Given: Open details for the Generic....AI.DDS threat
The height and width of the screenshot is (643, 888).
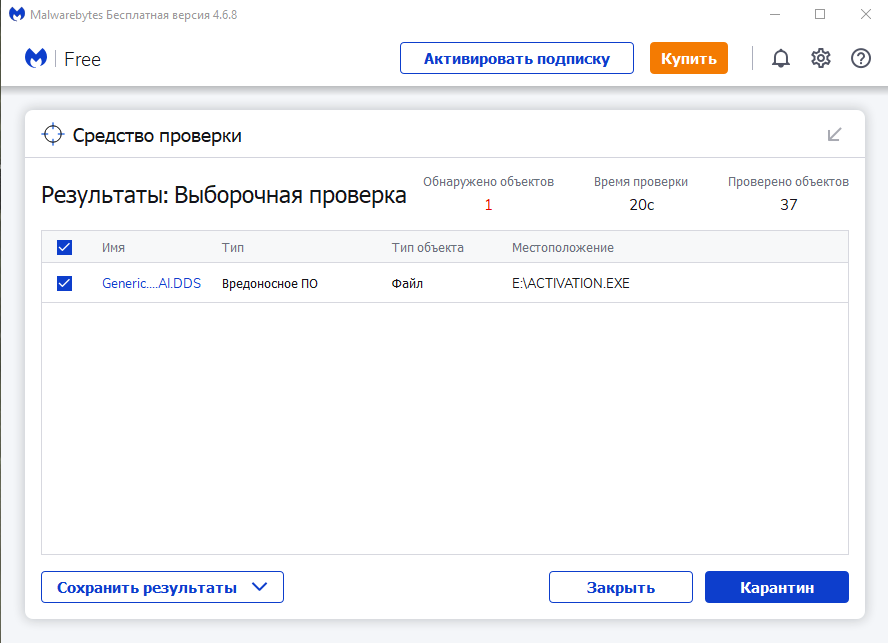Looking at the screenshot, I should pos(151,283).
